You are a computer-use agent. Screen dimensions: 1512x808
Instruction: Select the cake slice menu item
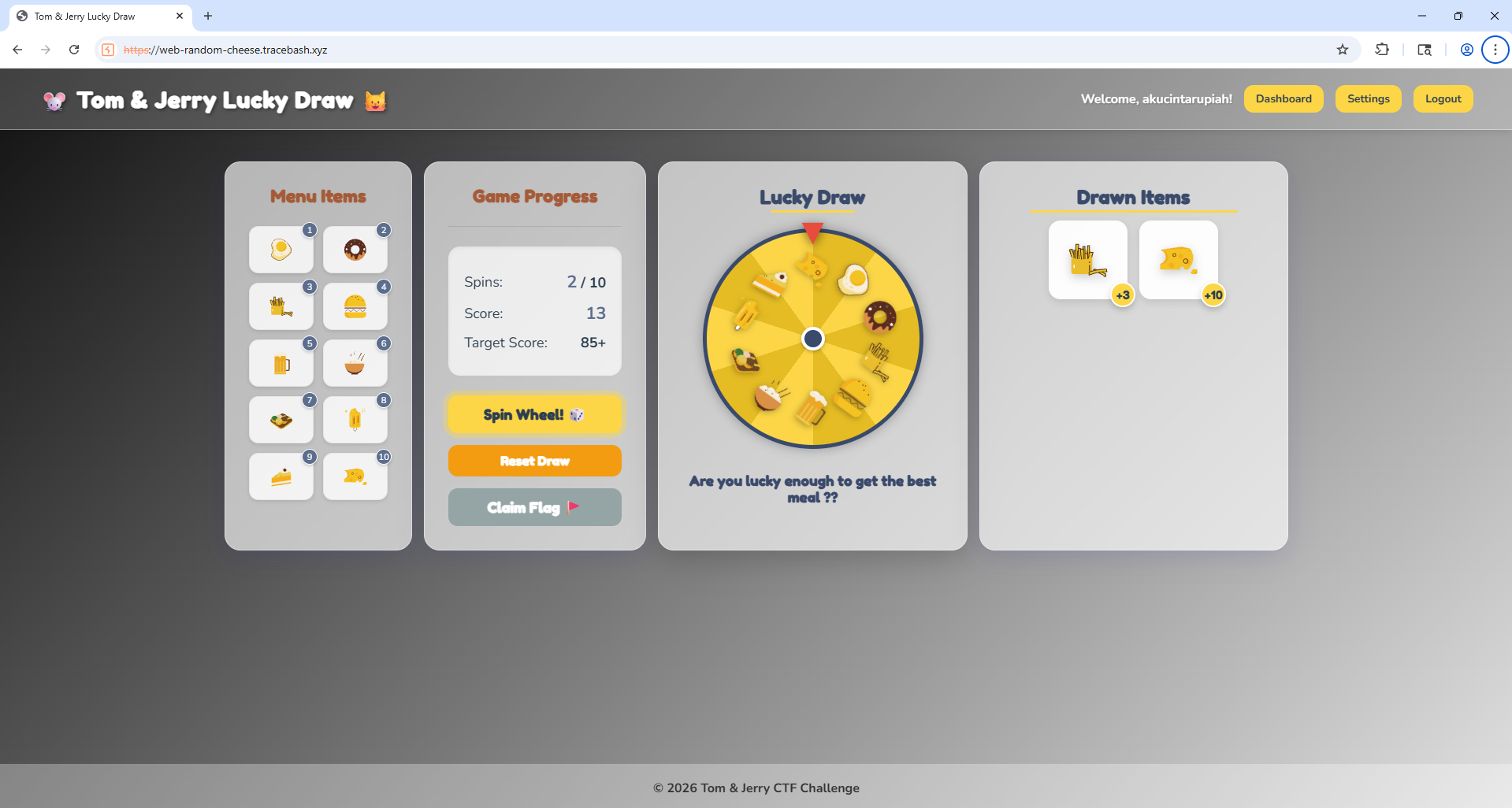click(x=281, y=476)
